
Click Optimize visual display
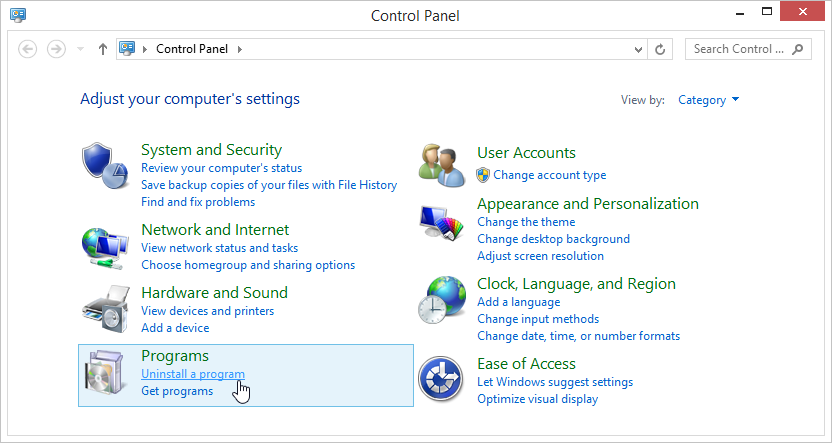pos(538,399)
